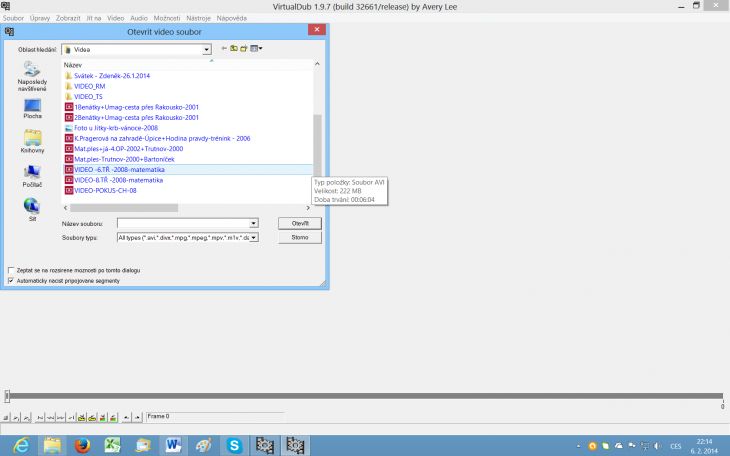Image resolution: width=730 pixels, height=456 pixels.
Task: Expand the 'Oblast hledání' folder dropdown
Action: coord(206,49)
